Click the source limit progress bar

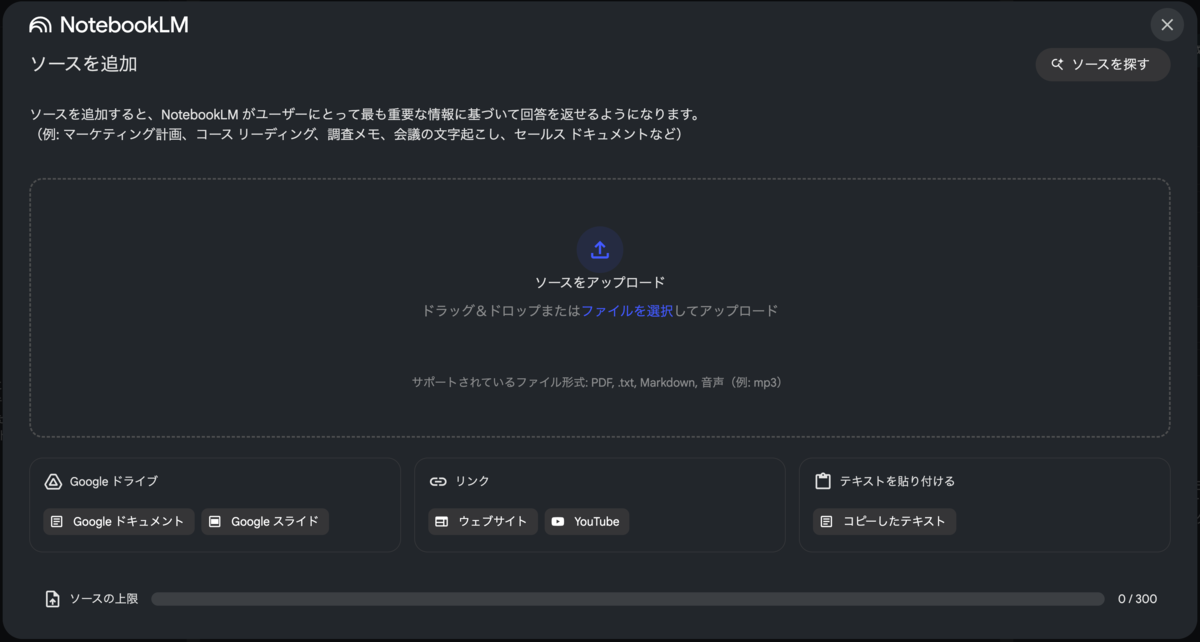628,599
